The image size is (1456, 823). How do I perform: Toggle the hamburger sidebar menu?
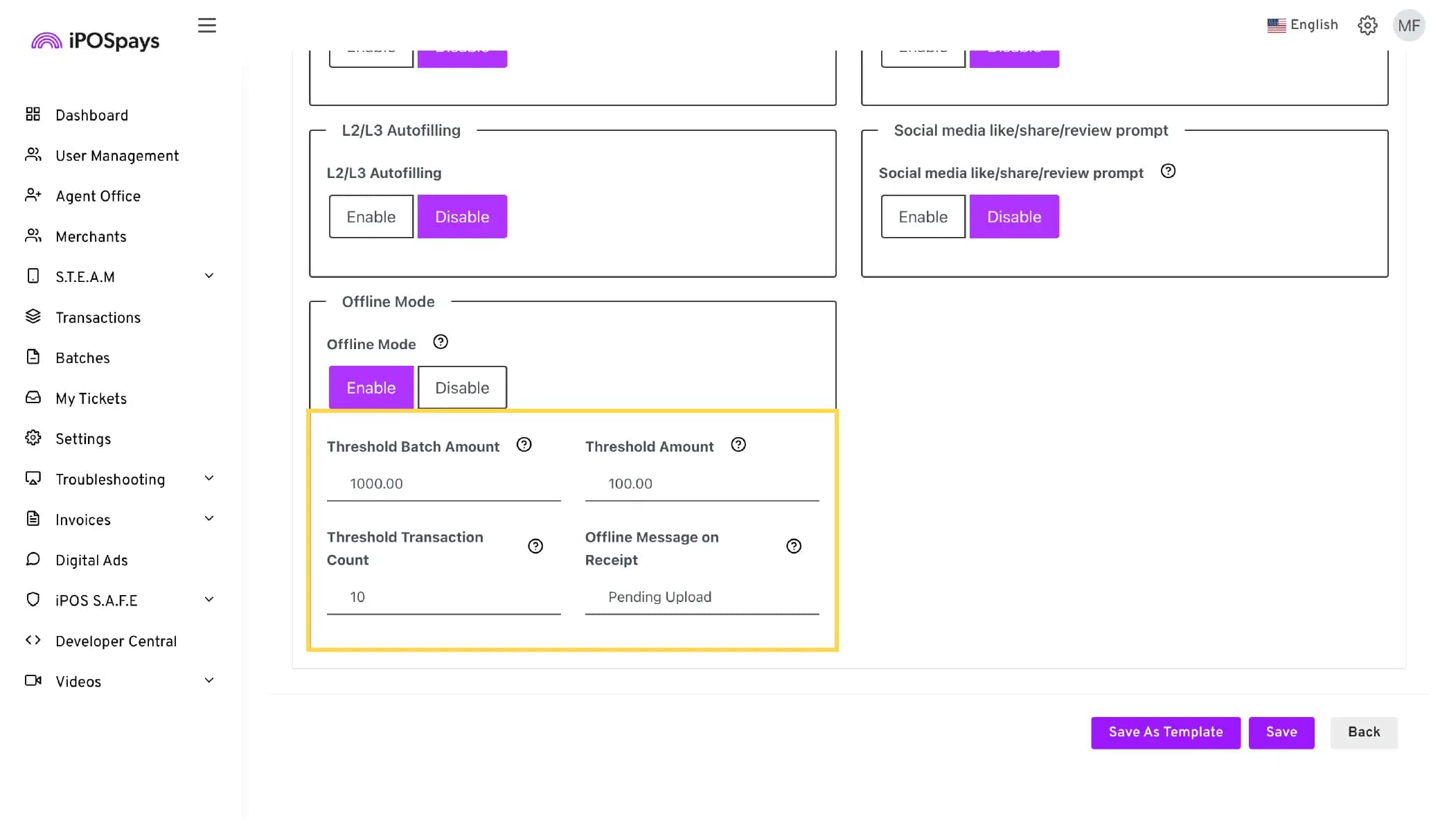[207, 26]
